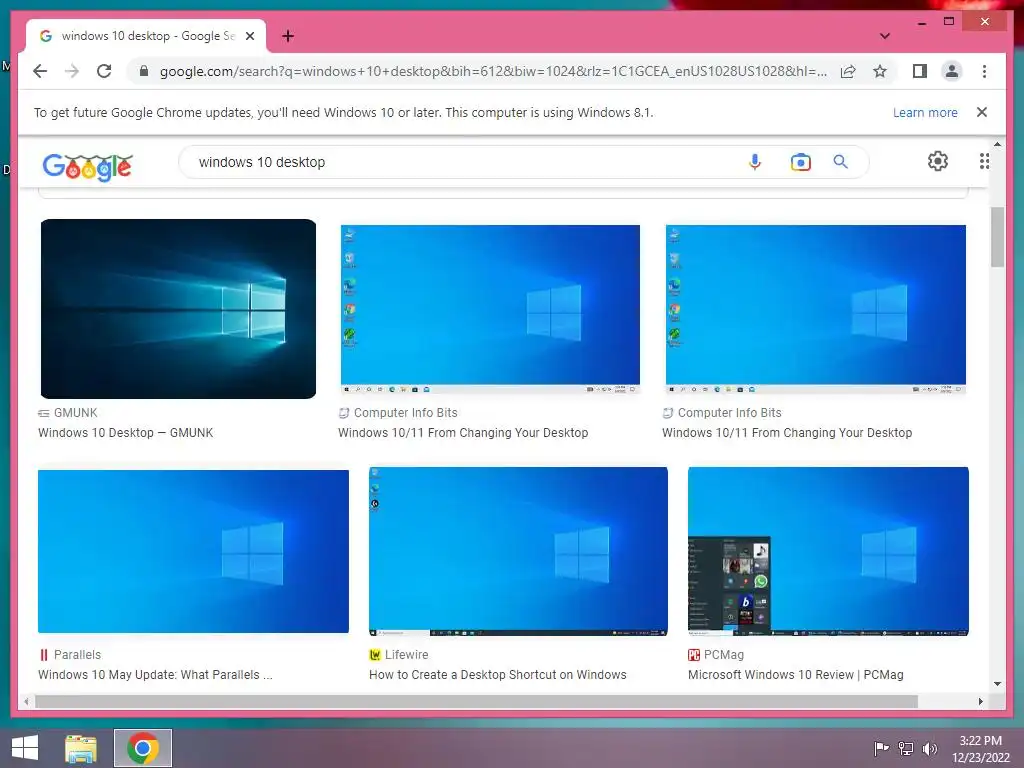This screenshot has width=1024, height=768.
Task: Click the Learn more link
Action: click(x=925, y=112)
